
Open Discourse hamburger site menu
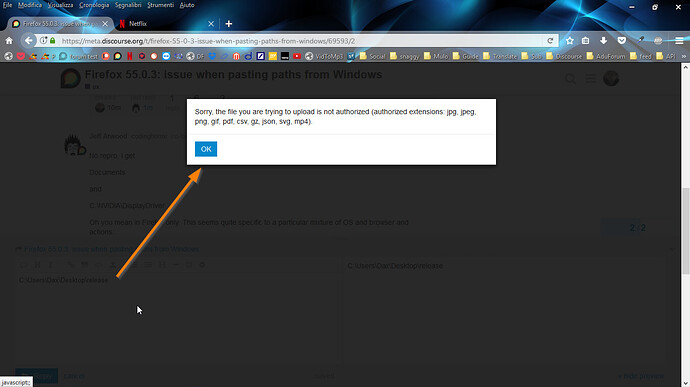[591, 79]
